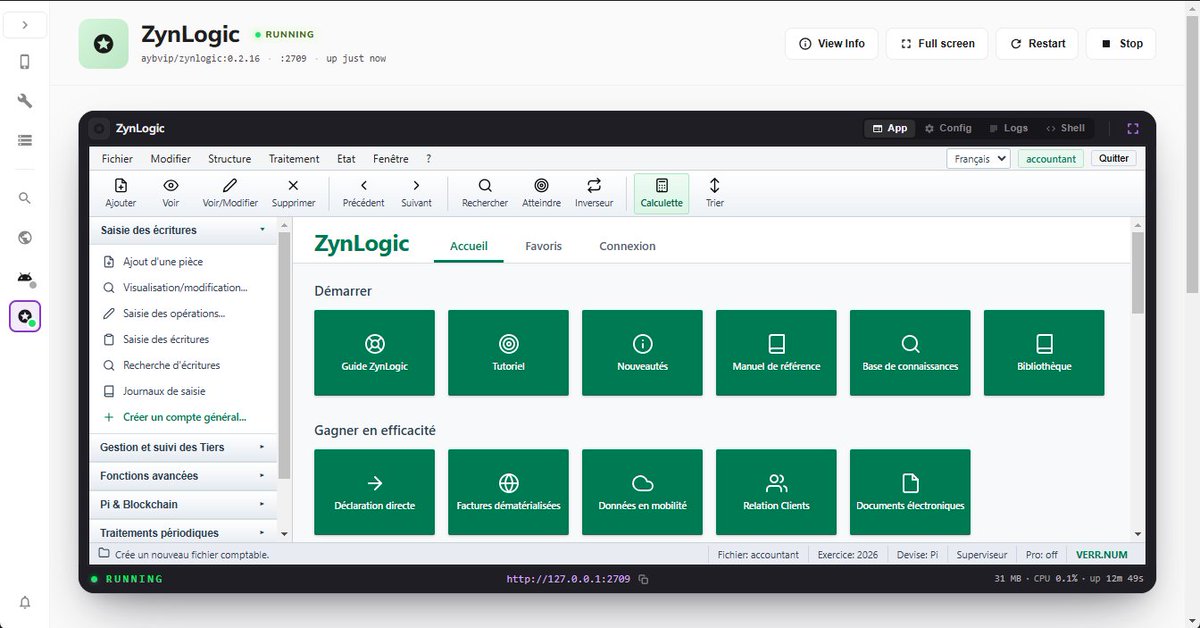The image size is (1200, 628).
Task: Open the Déclaration directe tile
Action: click(x=375, y=492)
